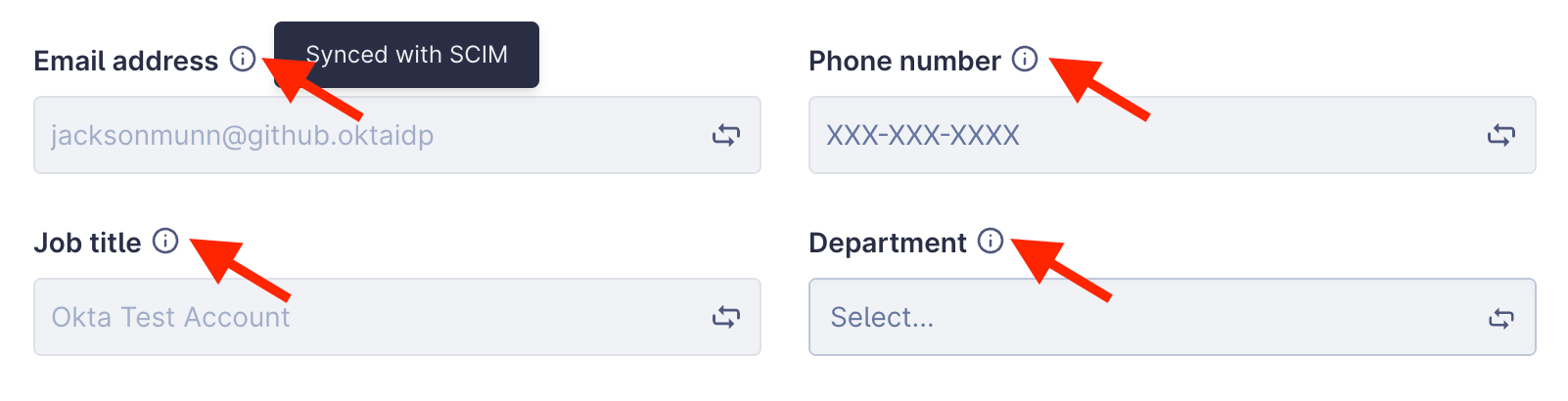The height and width of the screenshot is (401, 1568).
Task: Click the Job title info icon
Action: (x=166, y=241)
